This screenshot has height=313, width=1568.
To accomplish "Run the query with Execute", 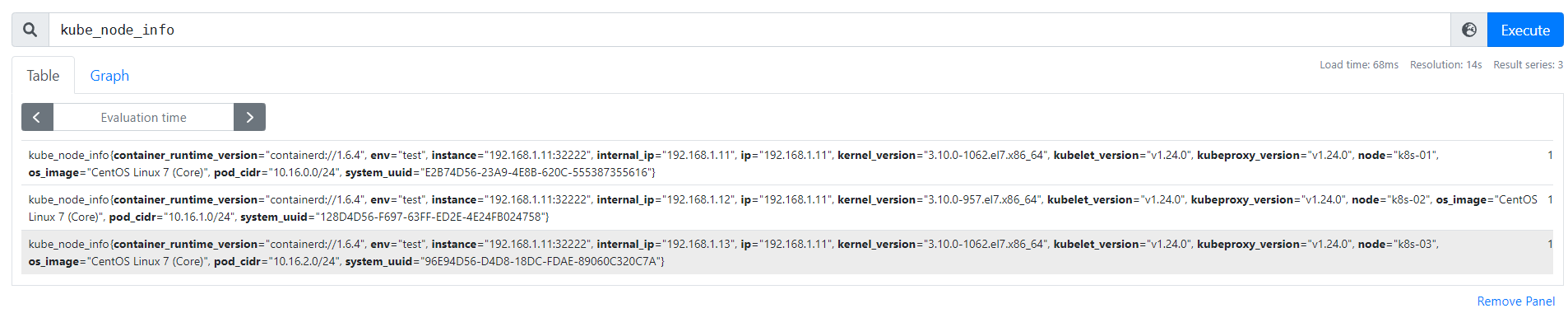I will click(x=1525, y=30).
